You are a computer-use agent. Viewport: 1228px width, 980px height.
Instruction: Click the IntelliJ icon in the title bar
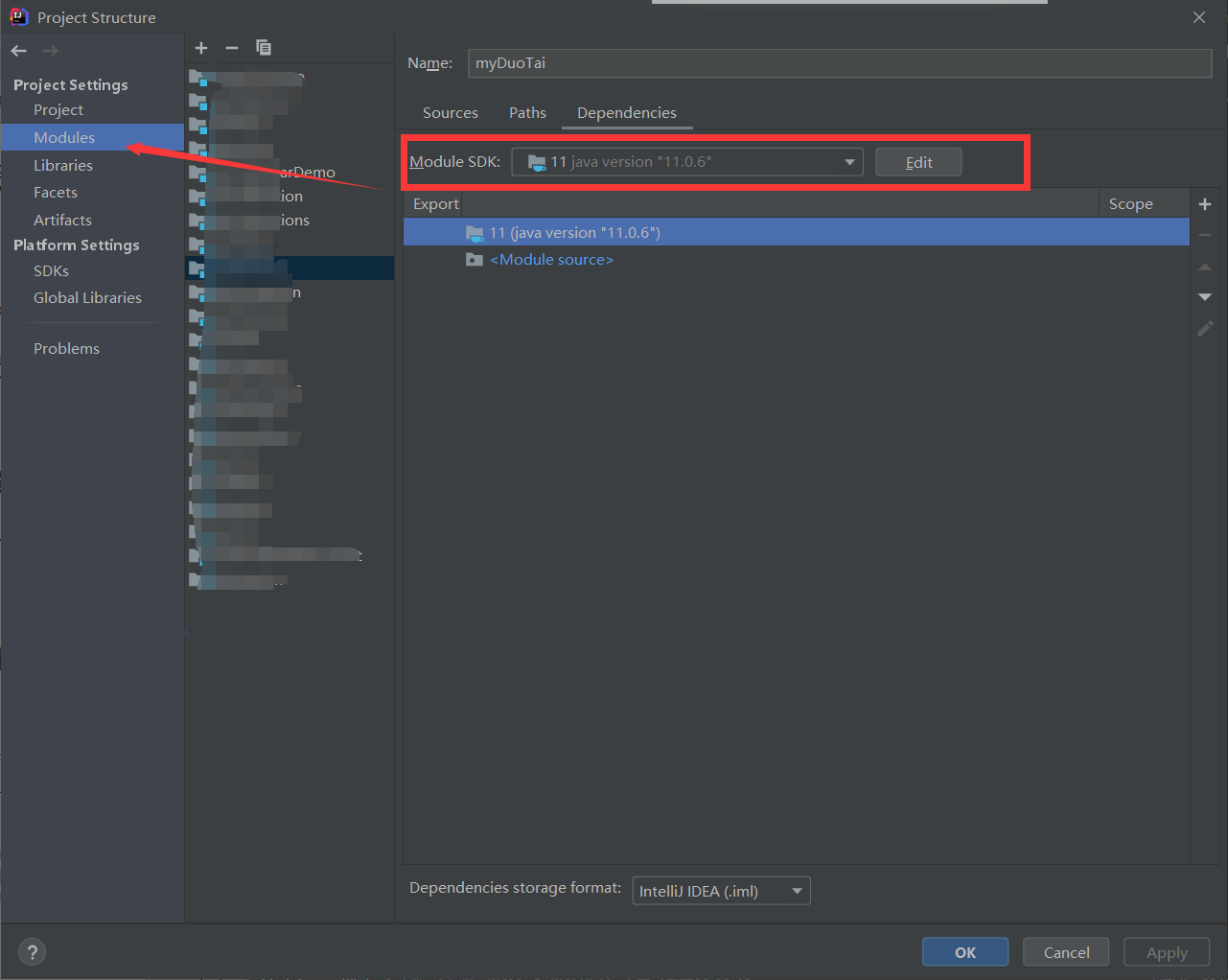pyautogui.click(x=18, y=17)
